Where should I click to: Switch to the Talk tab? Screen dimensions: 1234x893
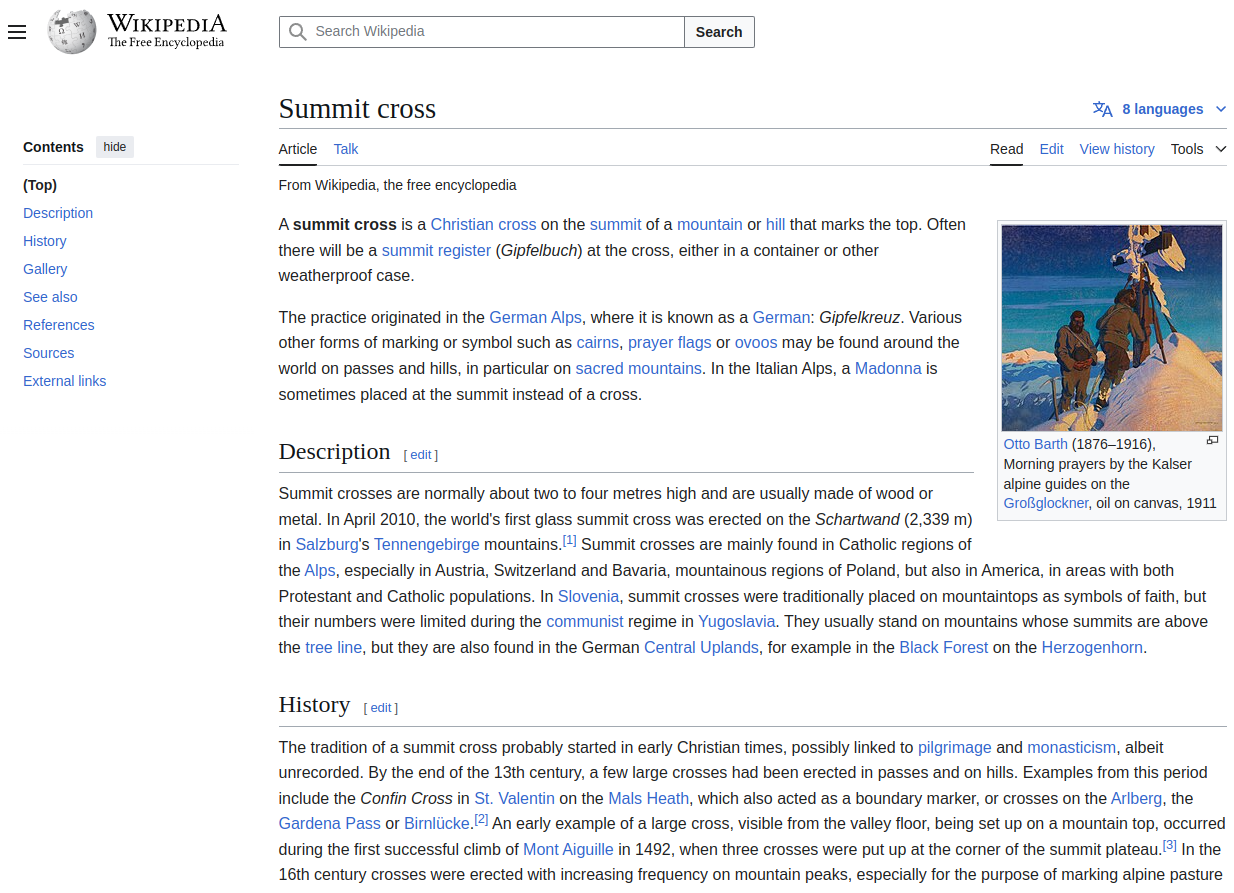coord(345,148)
